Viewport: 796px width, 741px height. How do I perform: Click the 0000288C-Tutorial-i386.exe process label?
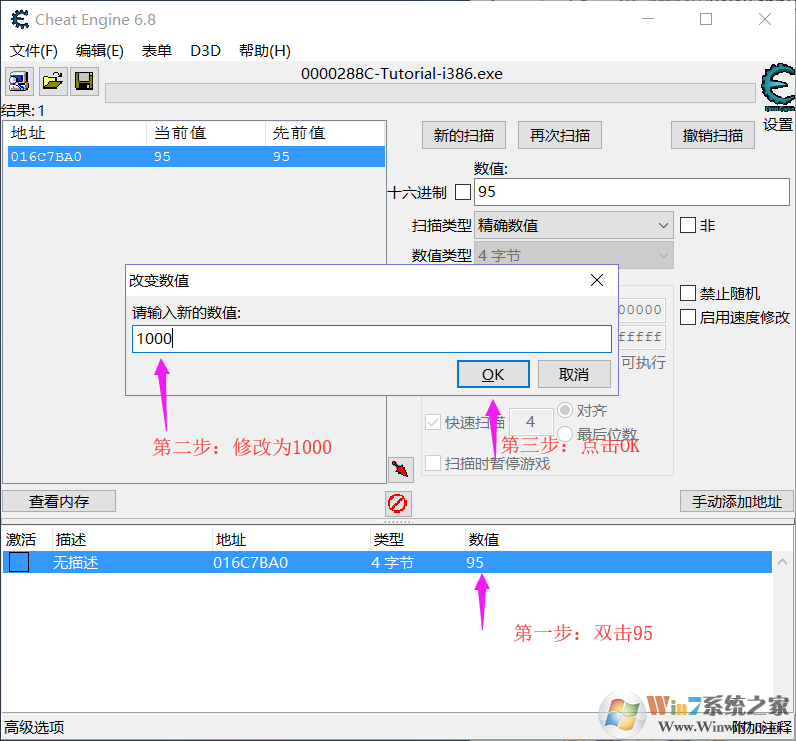click(x=402, y=74)
